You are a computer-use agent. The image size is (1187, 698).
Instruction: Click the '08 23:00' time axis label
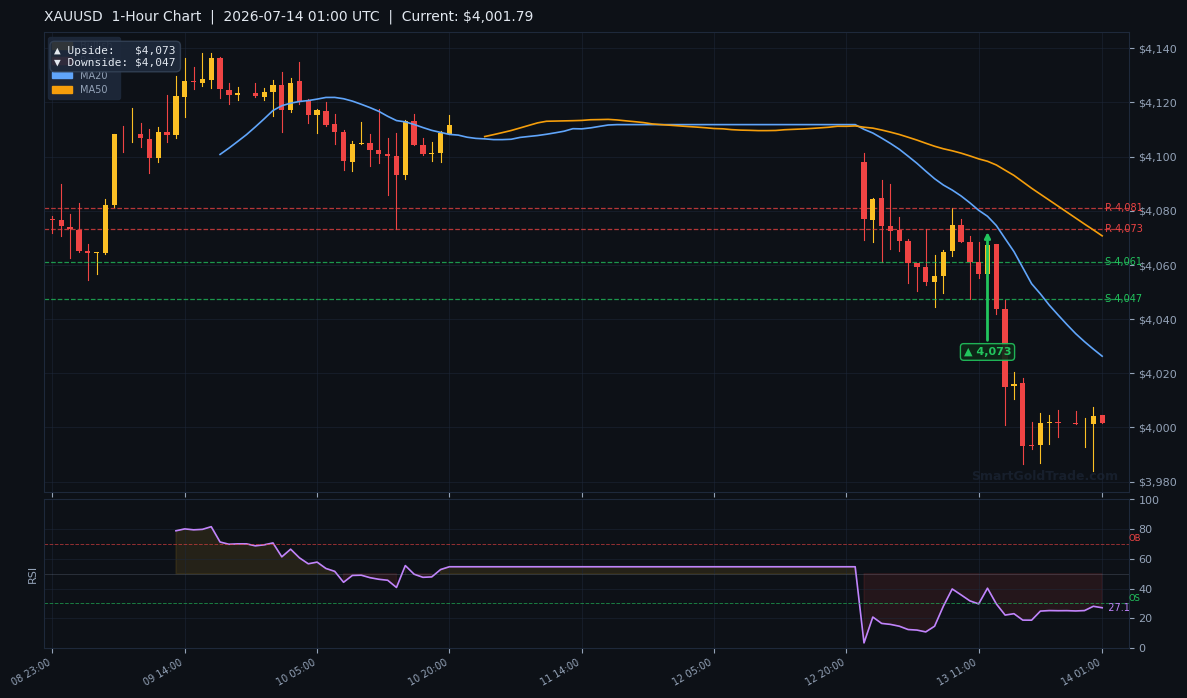[32, 672]
